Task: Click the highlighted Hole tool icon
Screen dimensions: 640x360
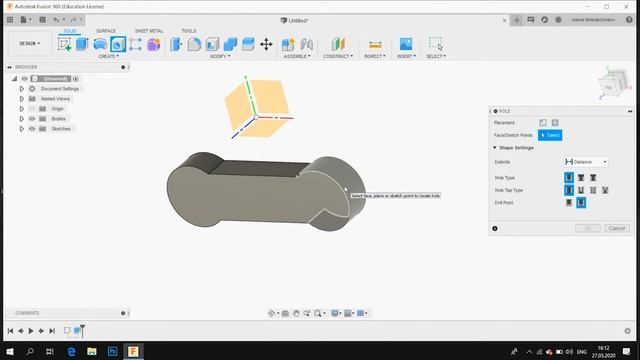Action: pos(118,44)
